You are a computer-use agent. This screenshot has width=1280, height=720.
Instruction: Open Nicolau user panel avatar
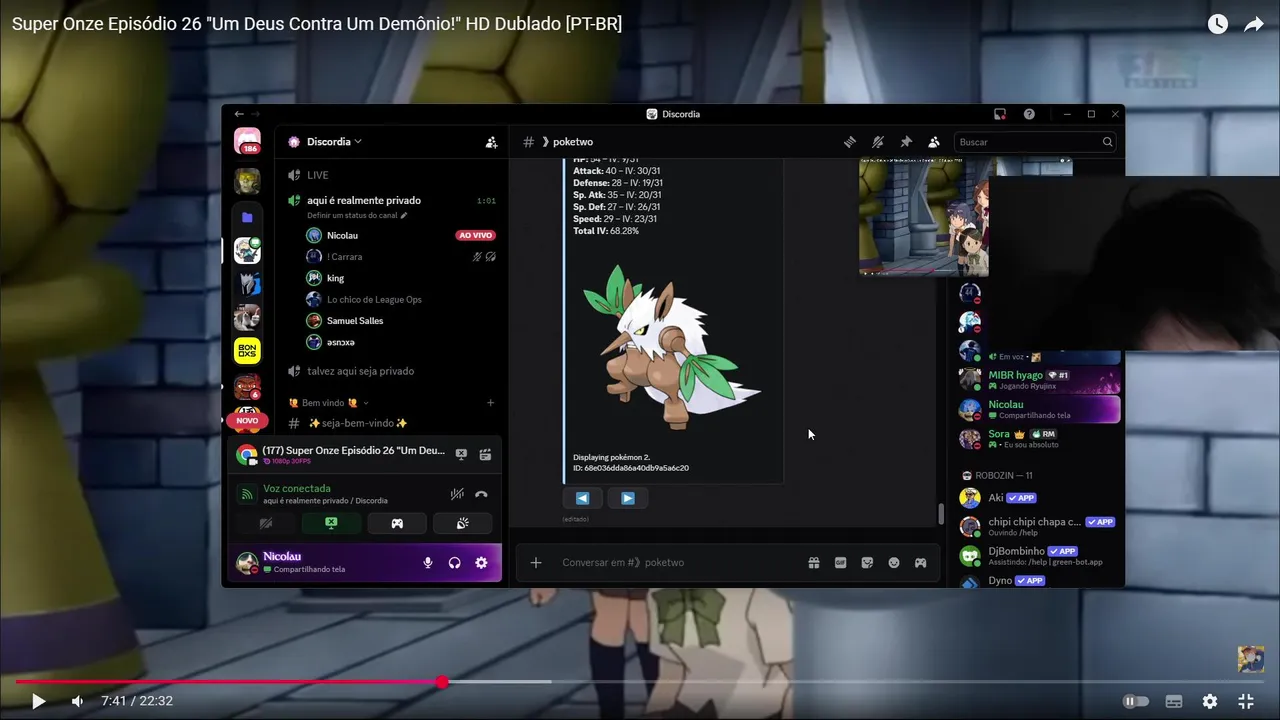click(246, 563)
